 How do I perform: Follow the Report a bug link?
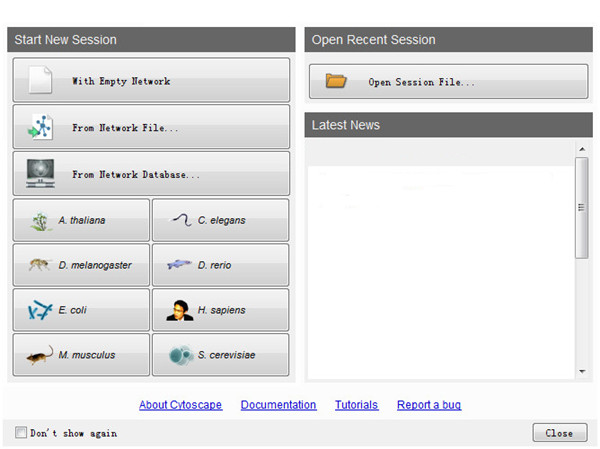point(429,405)
